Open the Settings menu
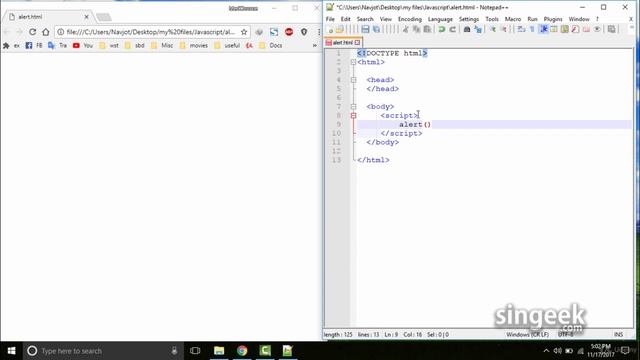Viewport: 640px width, 360px height. 469,19
